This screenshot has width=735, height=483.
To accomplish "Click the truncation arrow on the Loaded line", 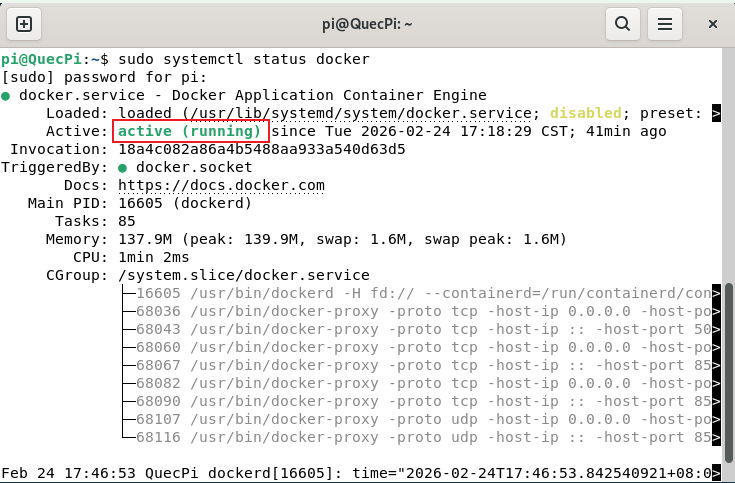I will 716,114.
